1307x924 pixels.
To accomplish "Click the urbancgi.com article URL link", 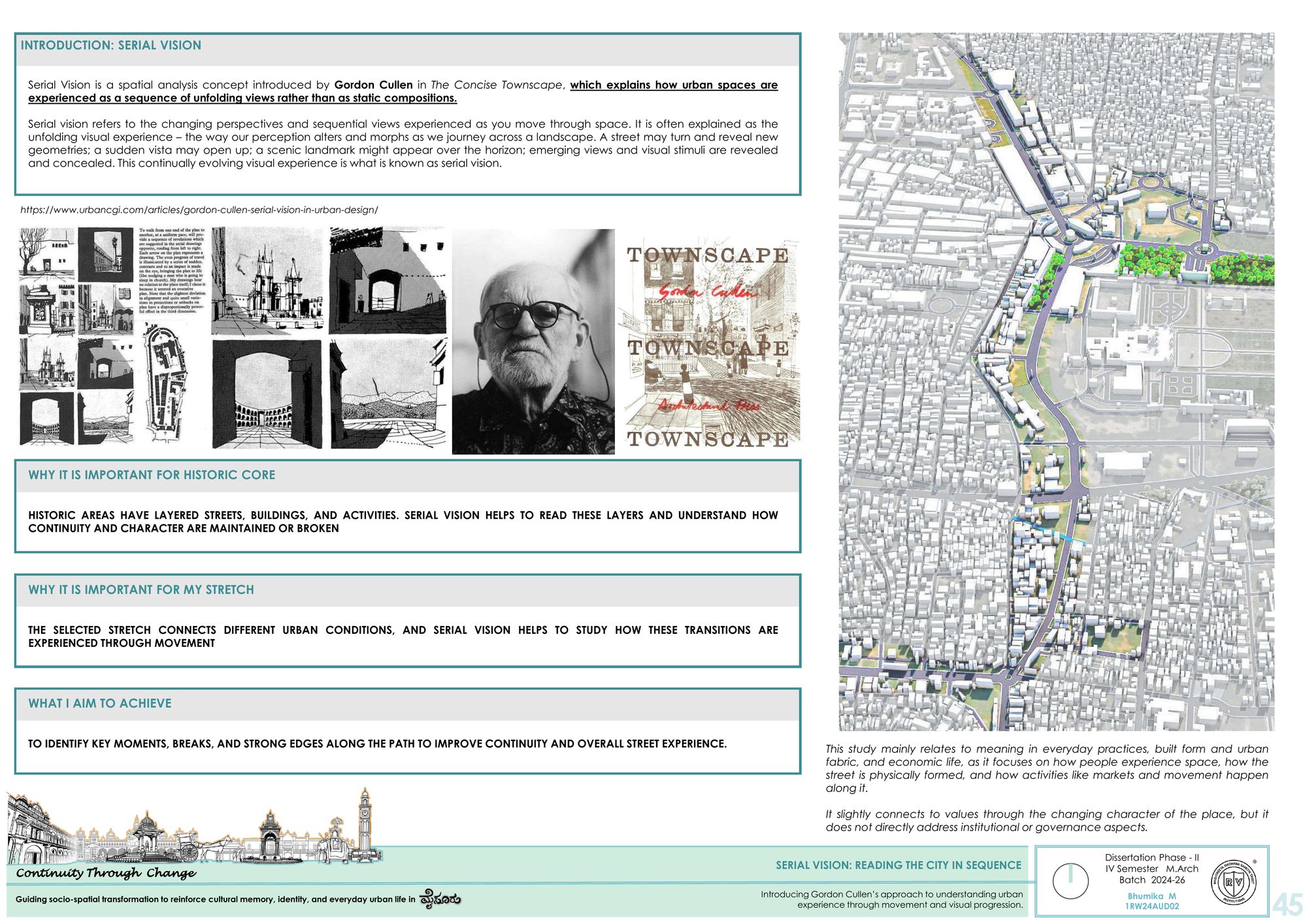I will click(199, 210).
